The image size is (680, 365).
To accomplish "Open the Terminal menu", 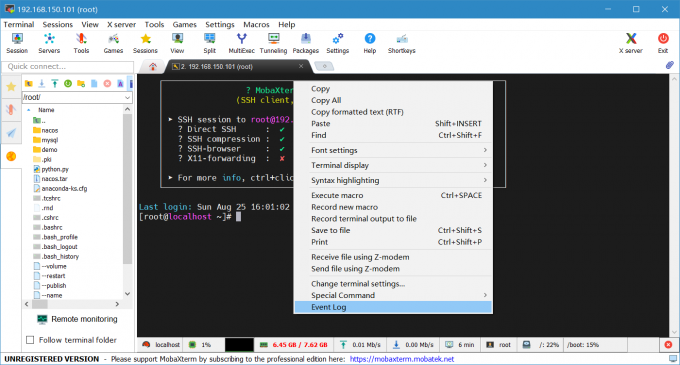I will [x=19, y=25].
